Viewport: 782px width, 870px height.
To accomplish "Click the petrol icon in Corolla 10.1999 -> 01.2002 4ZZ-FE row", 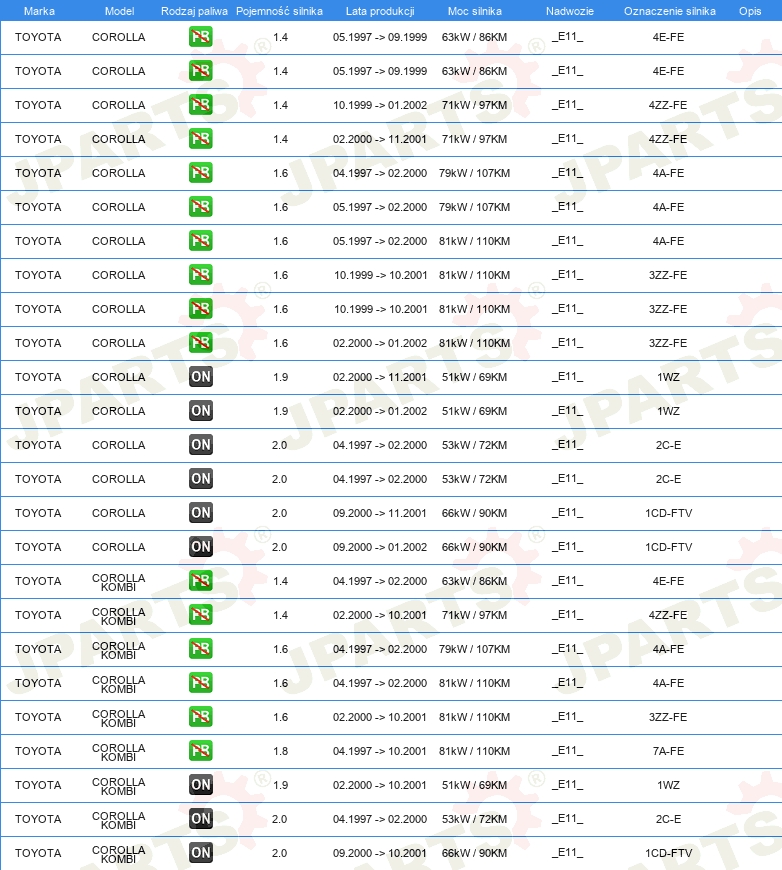I will (200, 105).
